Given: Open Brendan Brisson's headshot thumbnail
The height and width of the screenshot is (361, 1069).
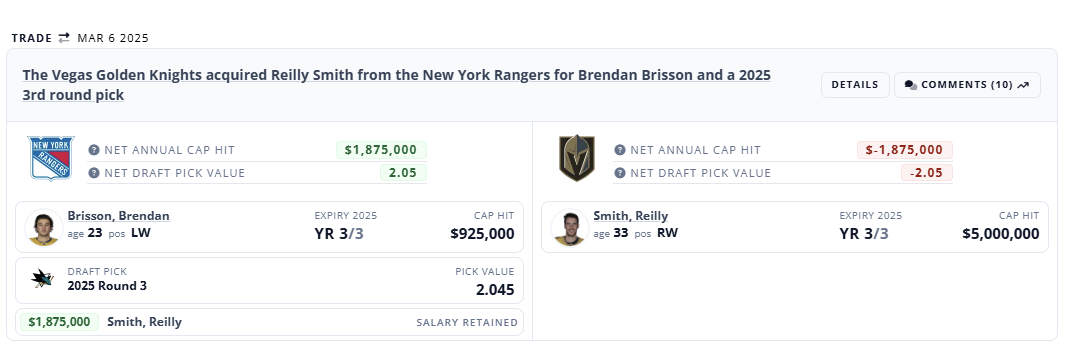Looking at the screenshot, I should pyautogui.click(x=44, y=227).
